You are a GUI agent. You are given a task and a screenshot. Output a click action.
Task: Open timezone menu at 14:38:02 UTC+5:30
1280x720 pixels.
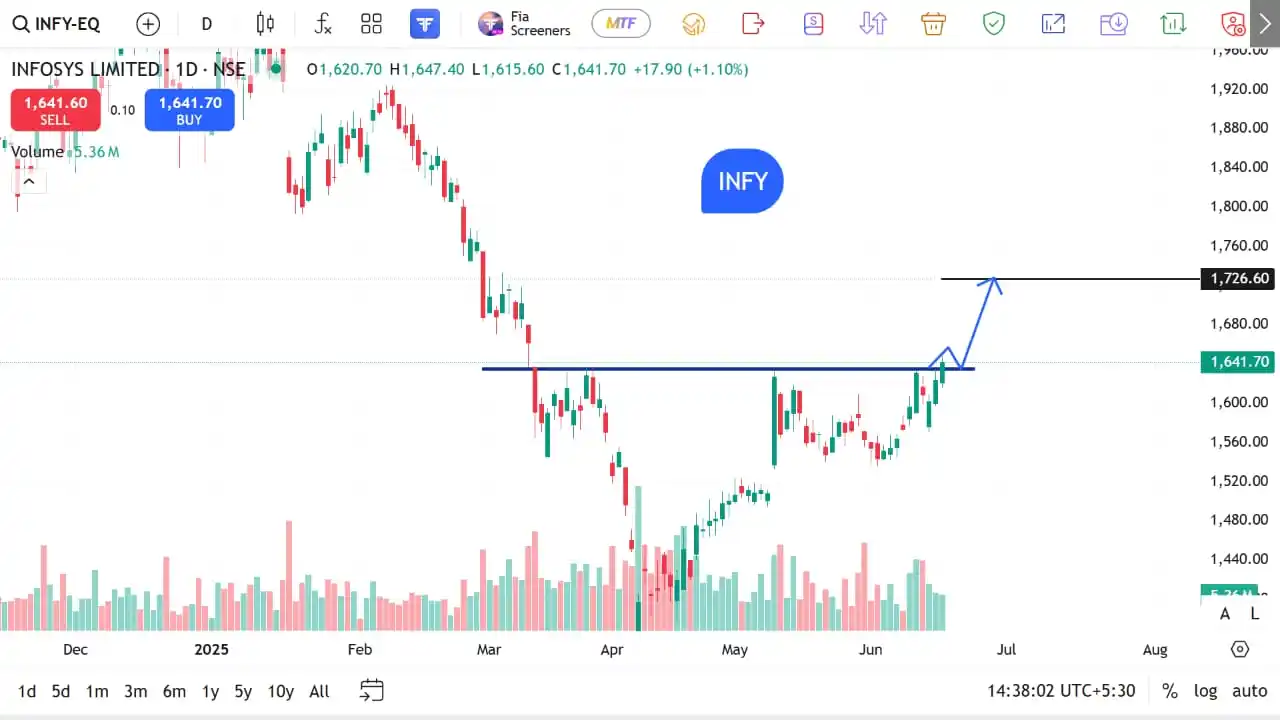pyautogui.click(x=1061, y=691)
